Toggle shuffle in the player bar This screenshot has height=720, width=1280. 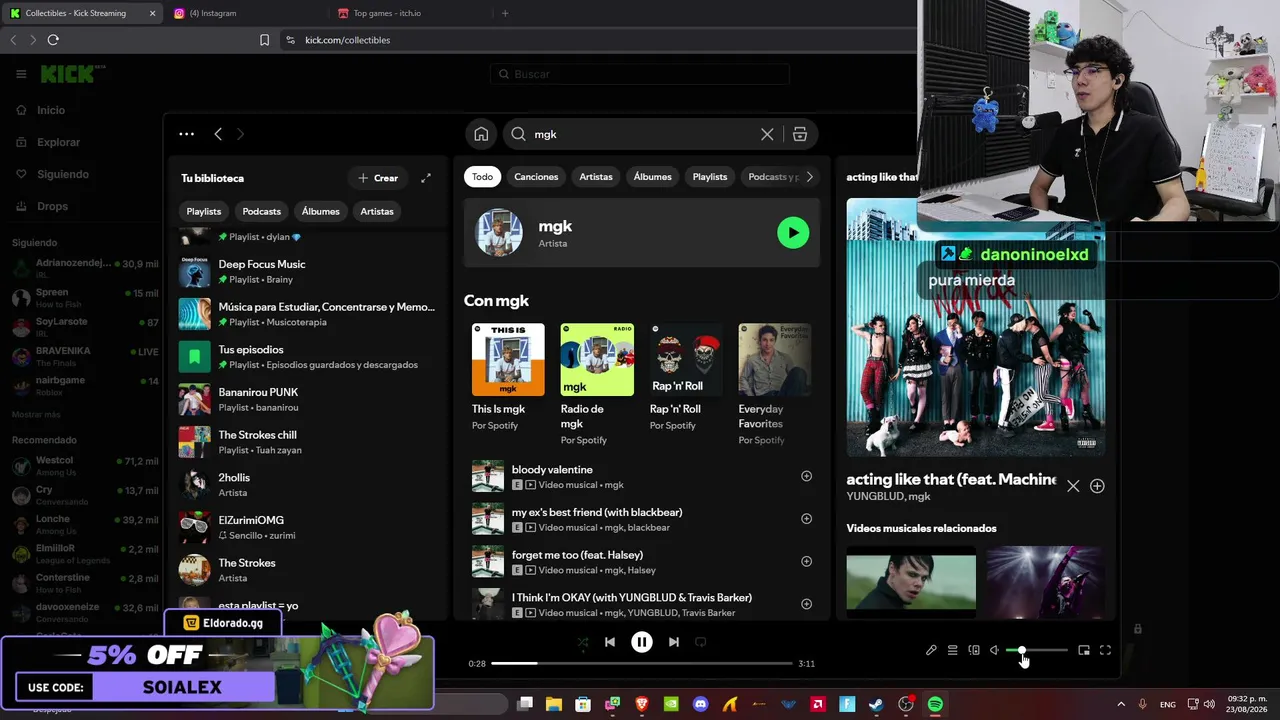583,642
